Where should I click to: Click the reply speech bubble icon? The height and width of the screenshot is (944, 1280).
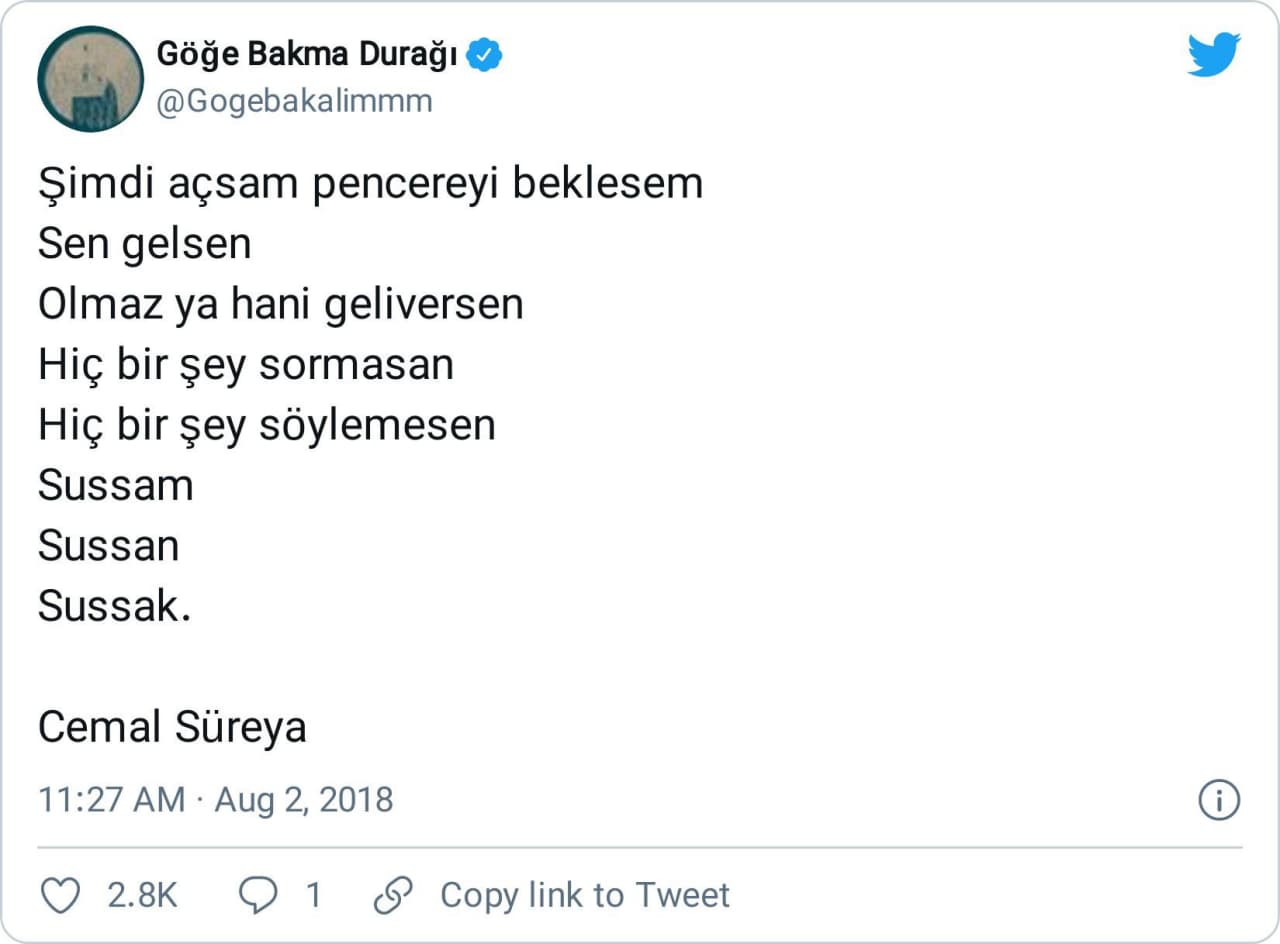[259, 895]
